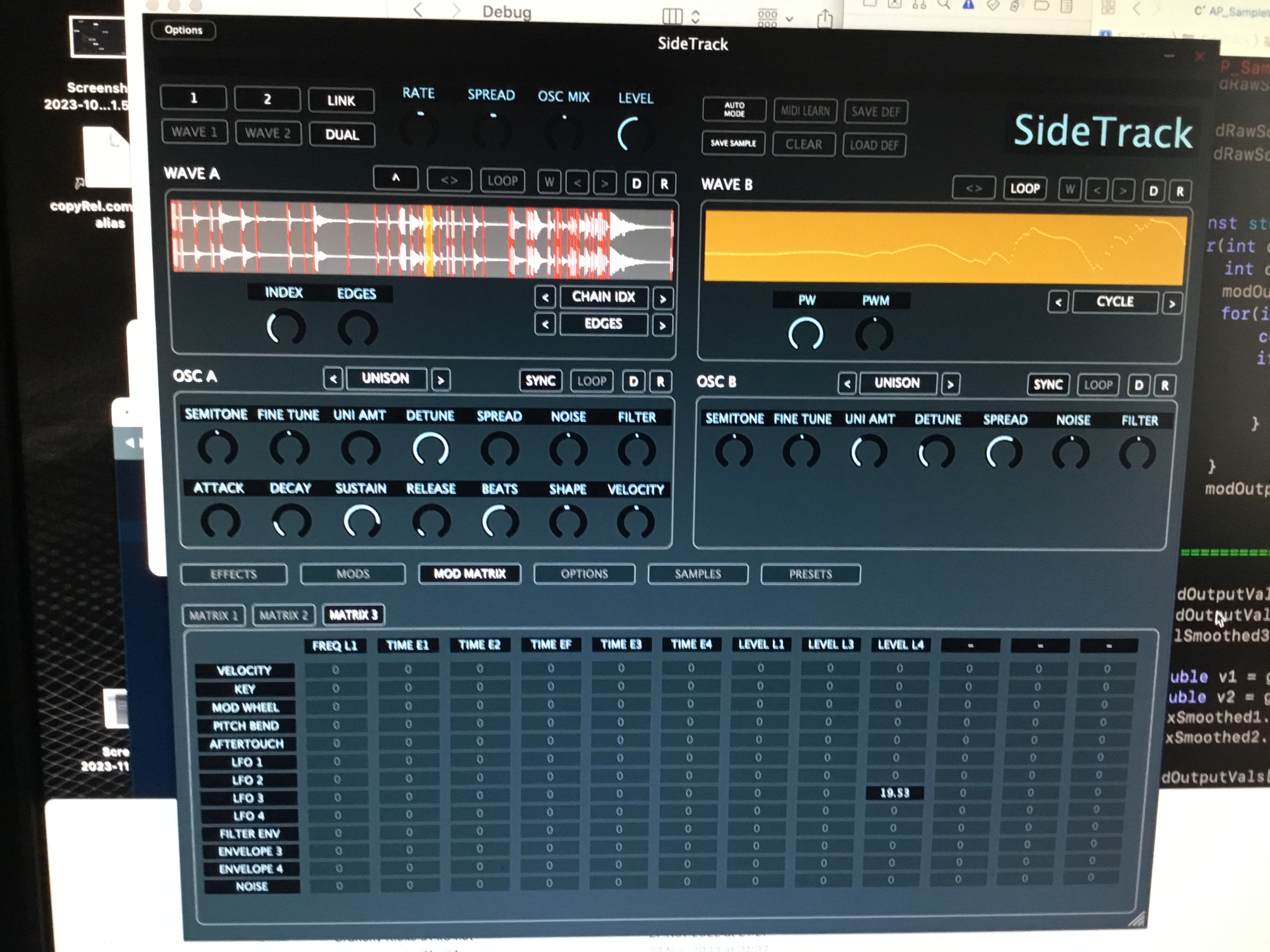Click the PWM knob in Wave B
Screen dimensions: 1270x952
[874, 335]
